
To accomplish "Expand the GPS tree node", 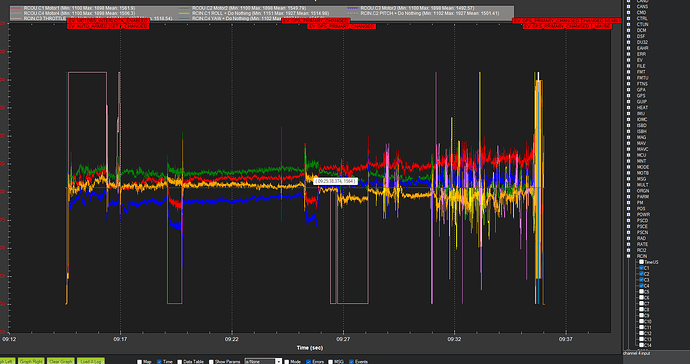I will pos(628,96).
